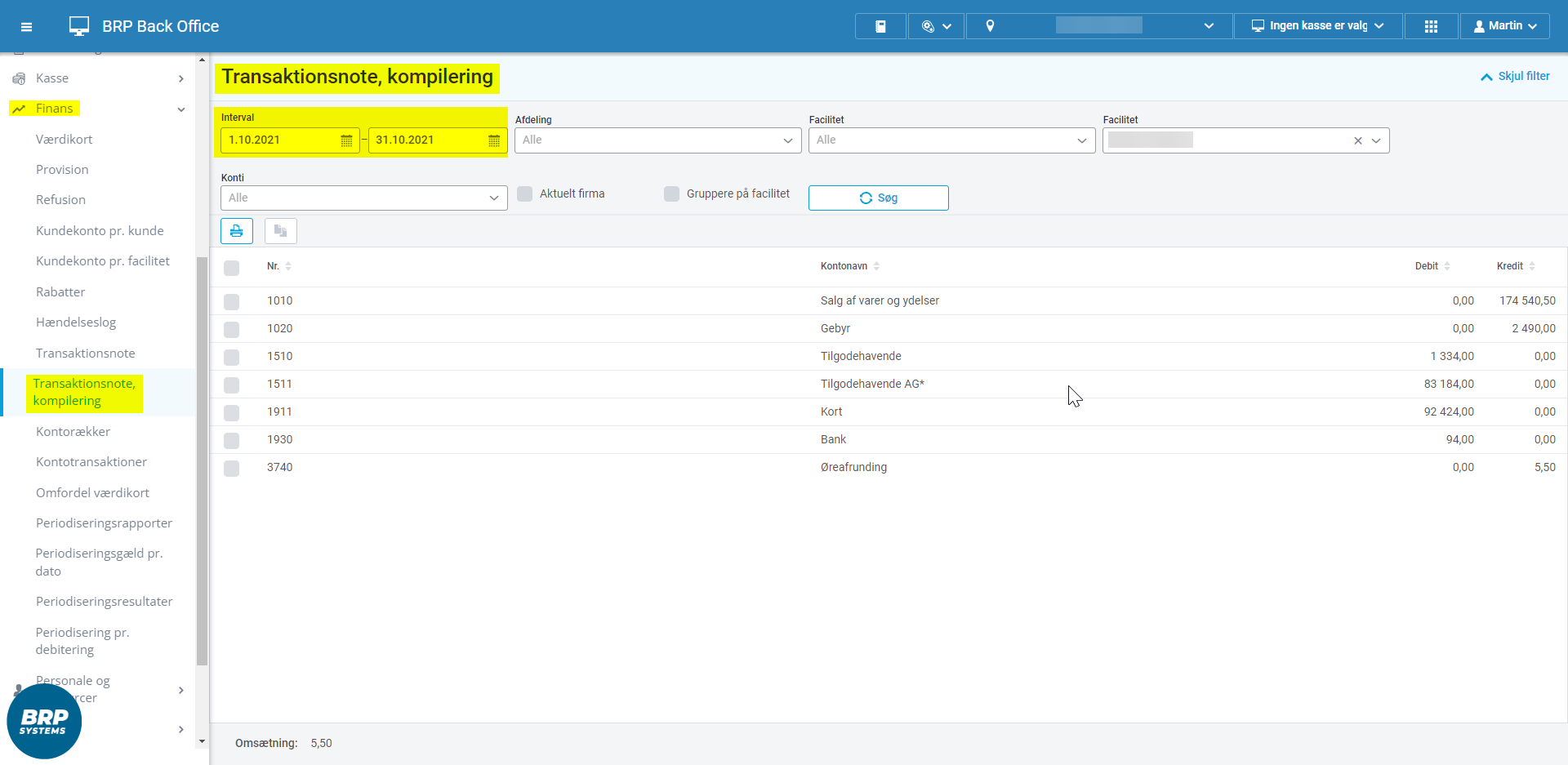Open Kundekonto pr. facilitet
This screenshot has height=765, width=1568.
pos(103,261)
